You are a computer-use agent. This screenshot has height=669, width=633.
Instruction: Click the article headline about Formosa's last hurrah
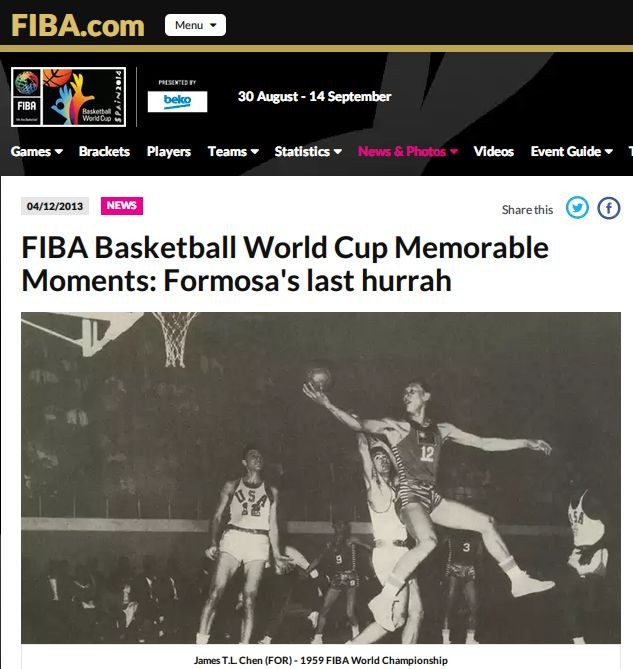click(285, 264)
